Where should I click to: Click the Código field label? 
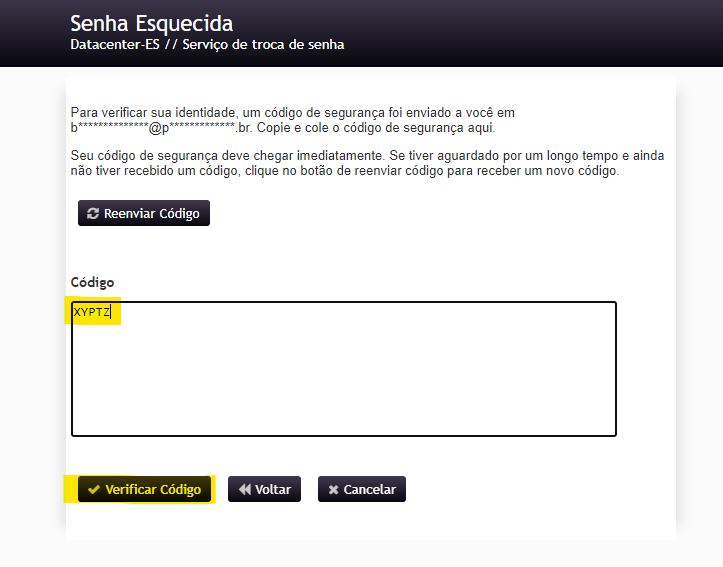click(x=92, y=283)
